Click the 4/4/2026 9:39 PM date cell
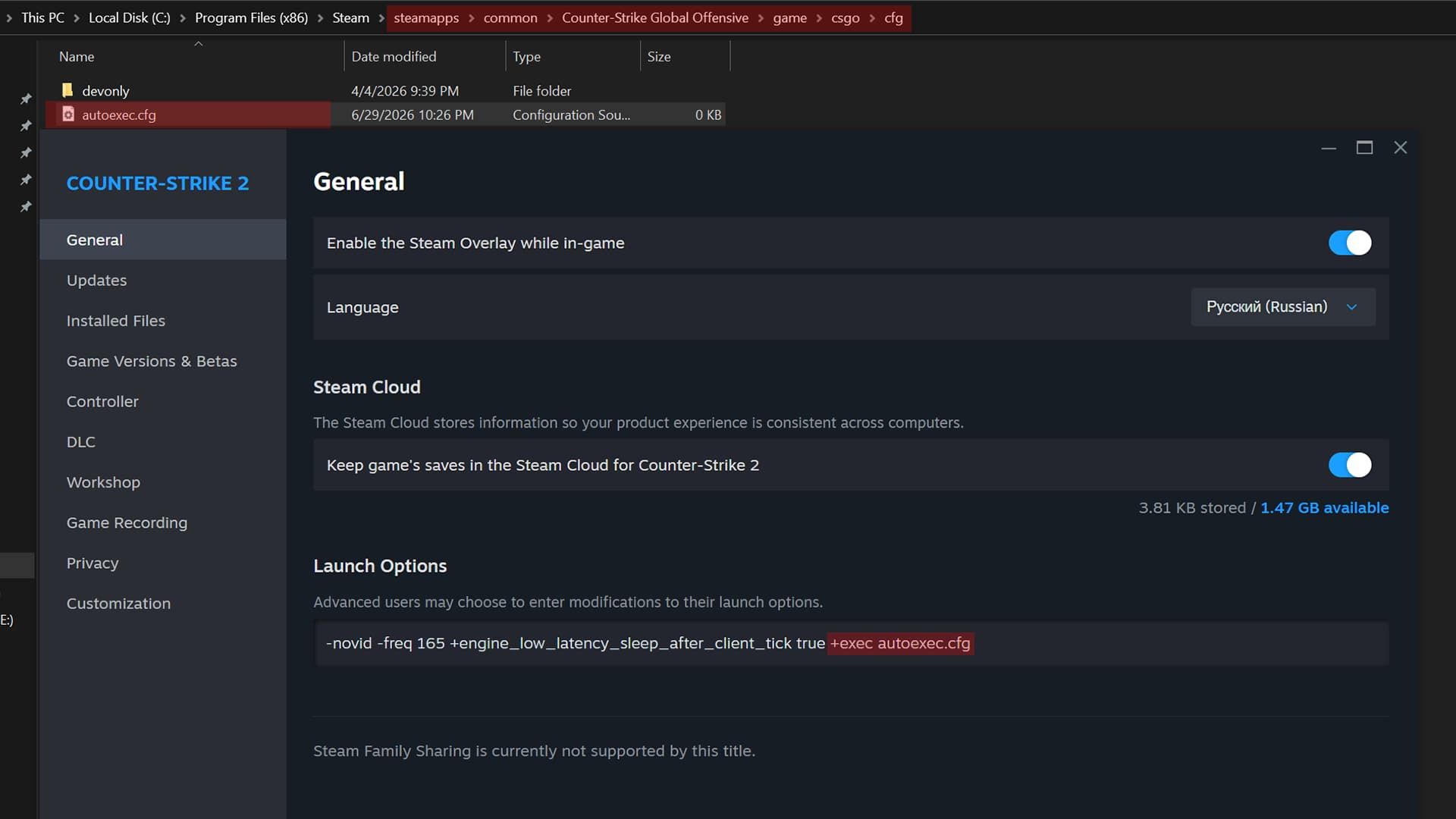The width and height of the screenshot is (1456, 819). tap(405, 91)
